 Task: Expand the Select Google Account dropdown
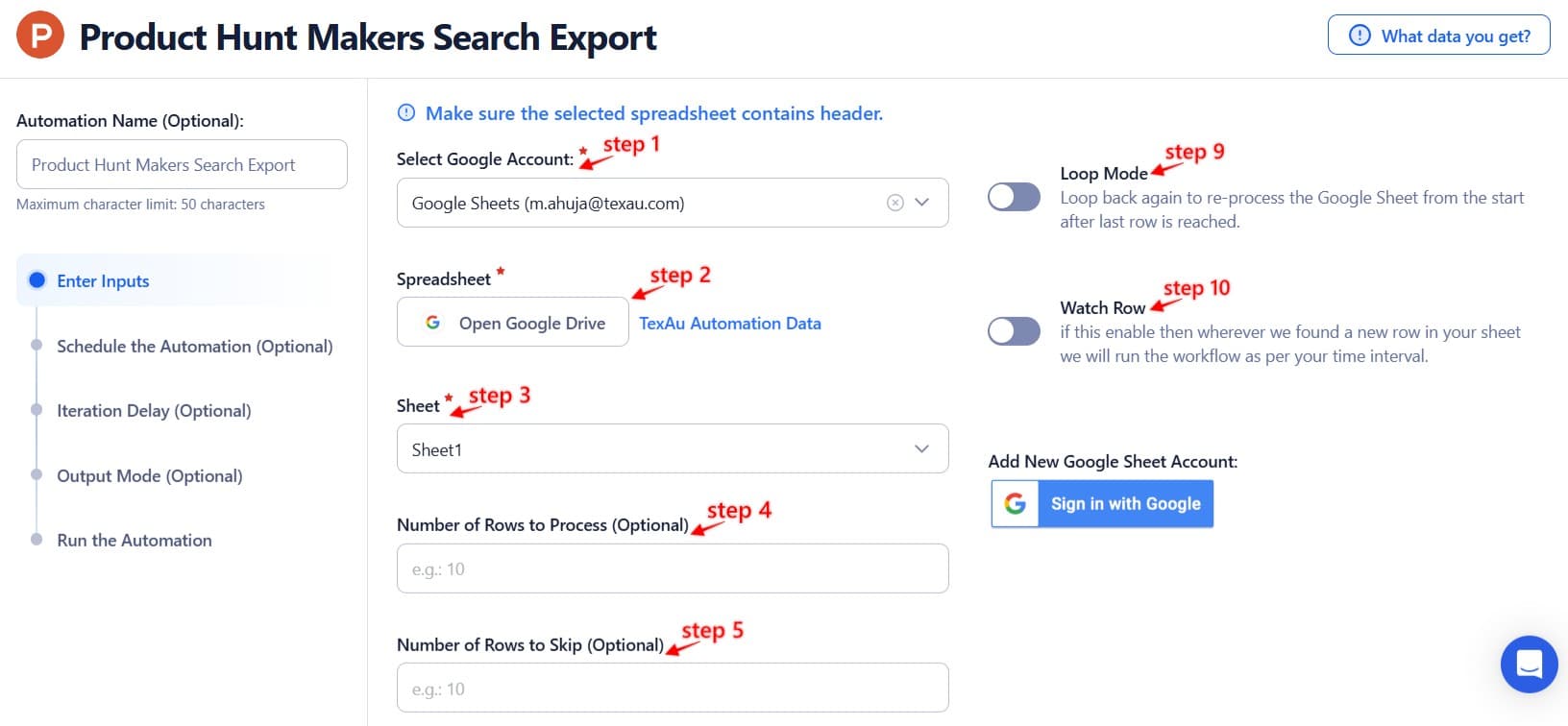tap(921, 203)
